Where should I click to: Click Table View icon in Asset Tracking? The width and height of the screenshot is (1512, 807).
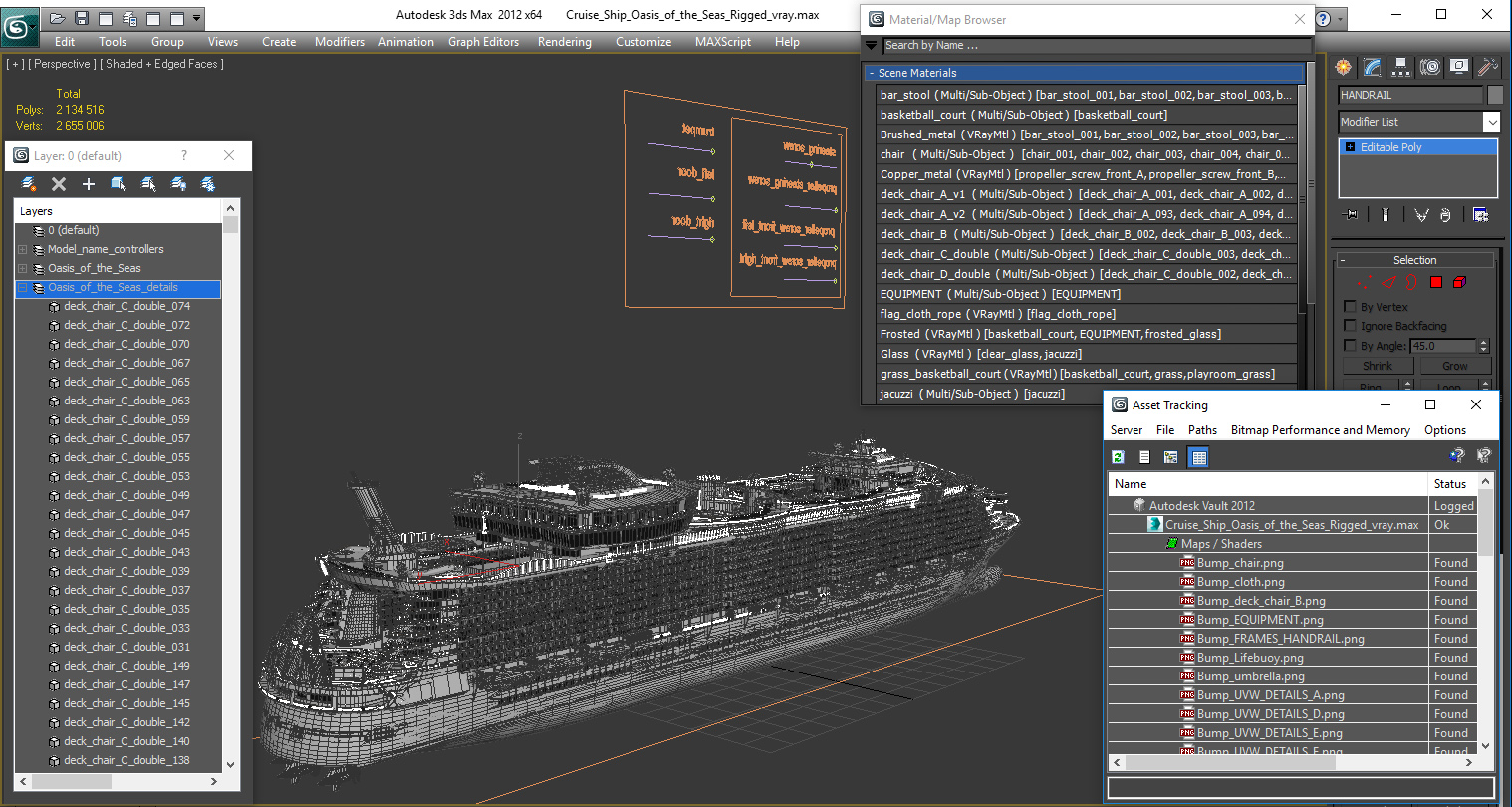pyautogui.click(x=1199, y=457)
